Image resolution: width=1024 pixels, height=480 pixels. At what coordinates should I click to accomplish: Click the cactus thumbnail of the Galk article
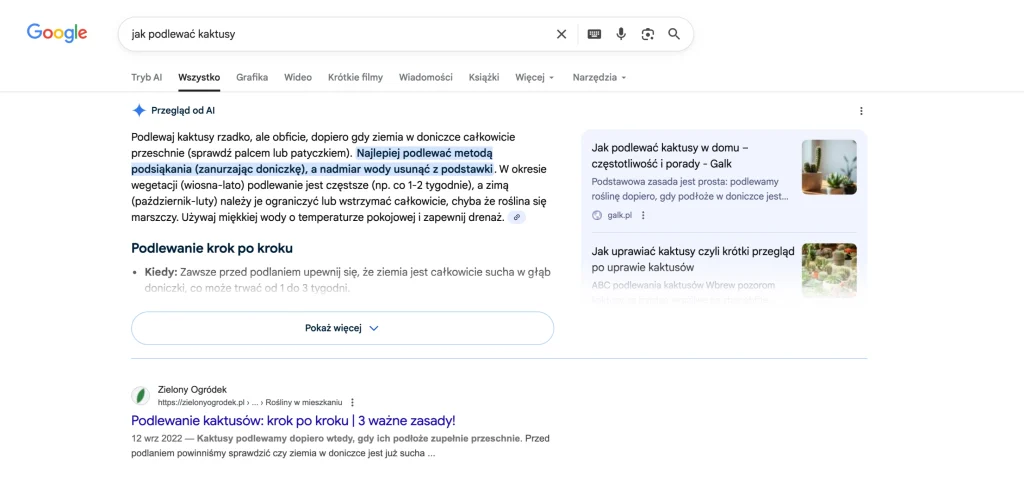tap(829, 167)
